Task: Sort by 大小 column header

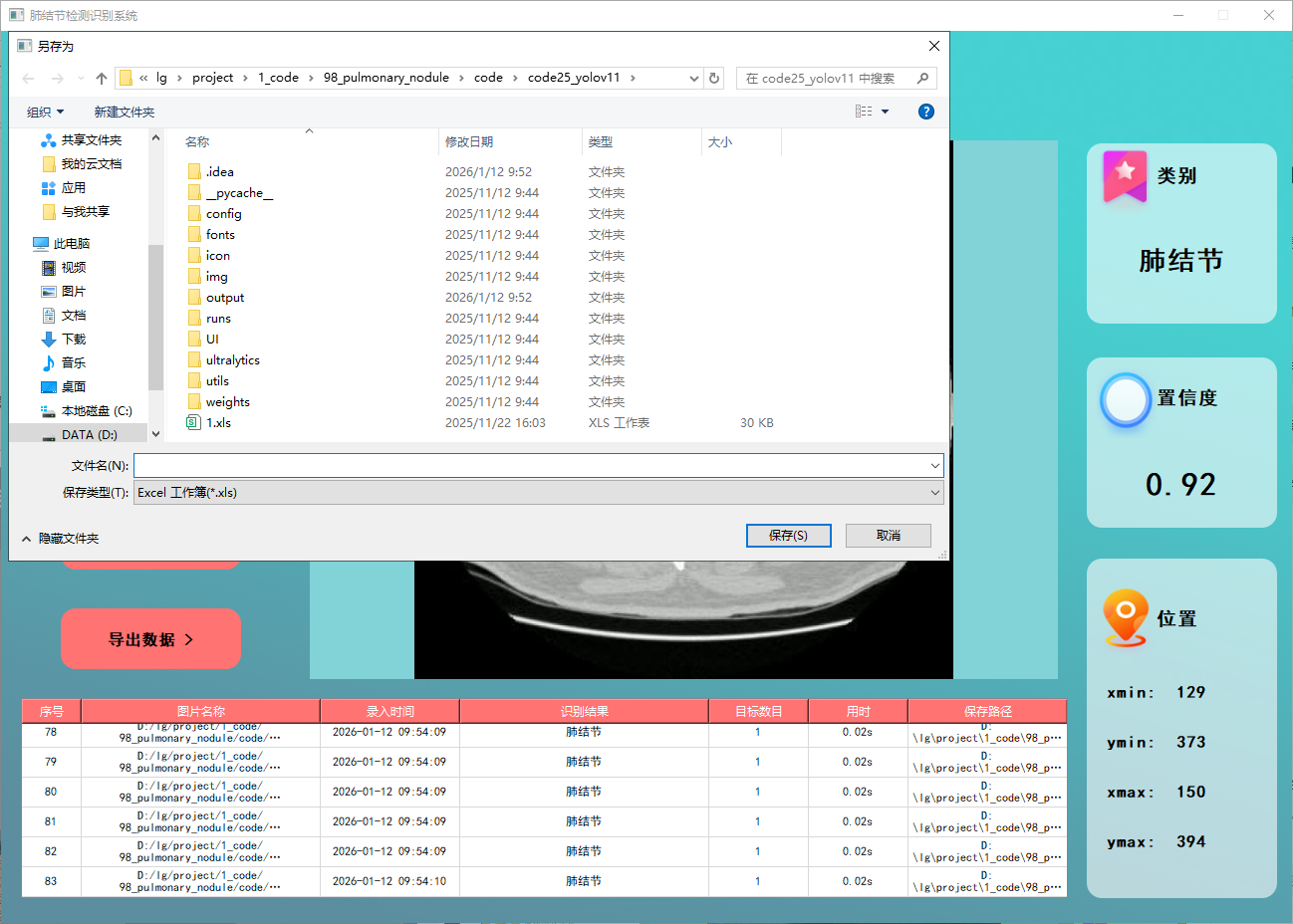Action: click(x=741, y=142)
